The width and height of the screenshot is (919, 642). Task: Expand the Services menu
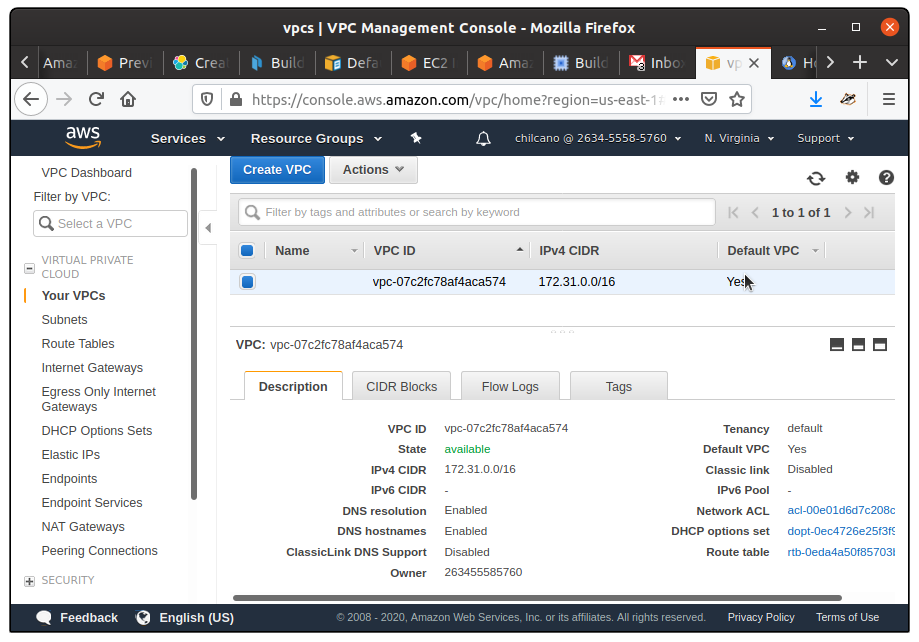click(188, 138)
